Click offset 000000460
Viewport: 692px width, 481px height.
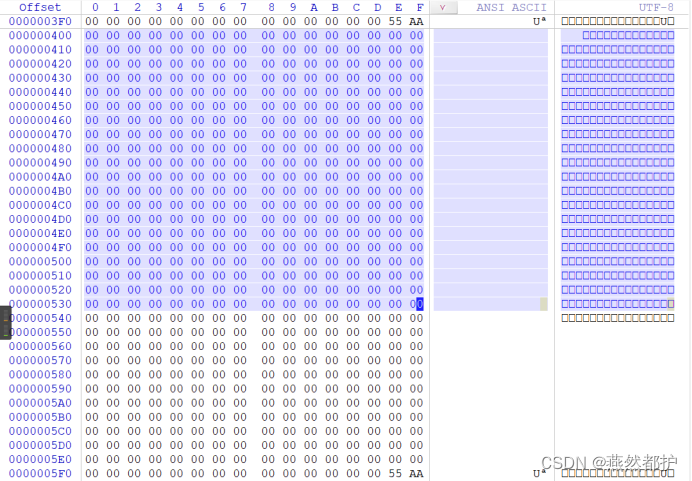tap(40, 120)
